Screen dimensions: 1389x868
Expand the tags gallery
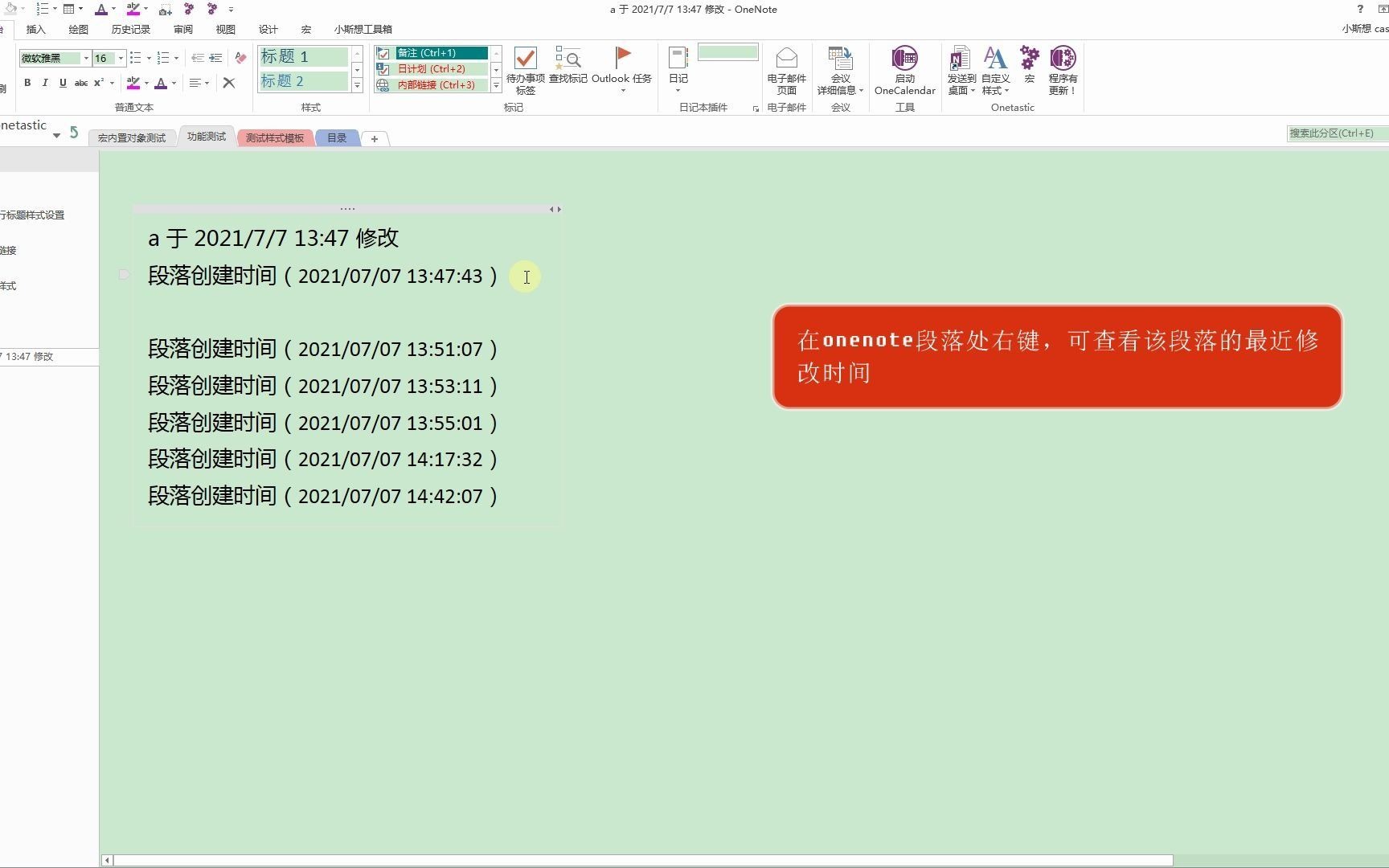[496, 85]
